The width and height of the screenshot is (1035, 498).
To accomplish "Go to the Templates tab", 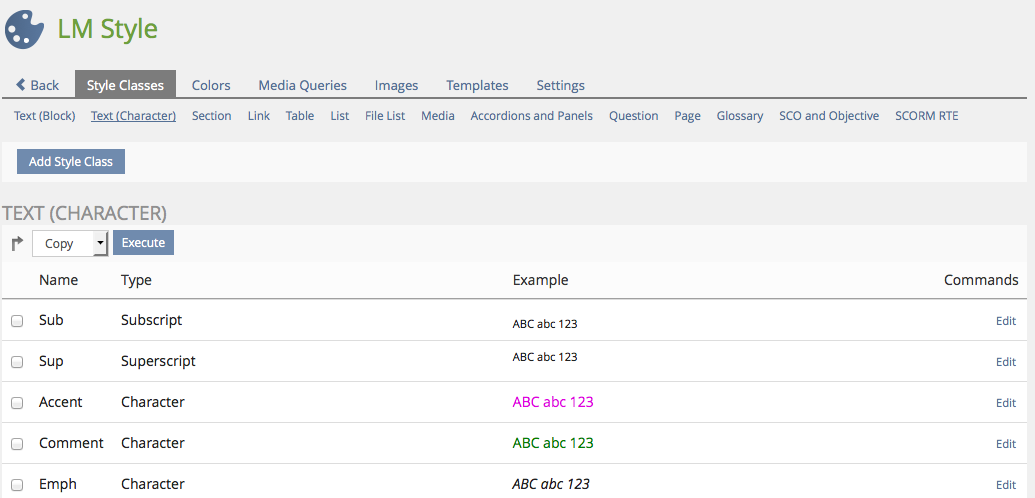I will 477,85.
